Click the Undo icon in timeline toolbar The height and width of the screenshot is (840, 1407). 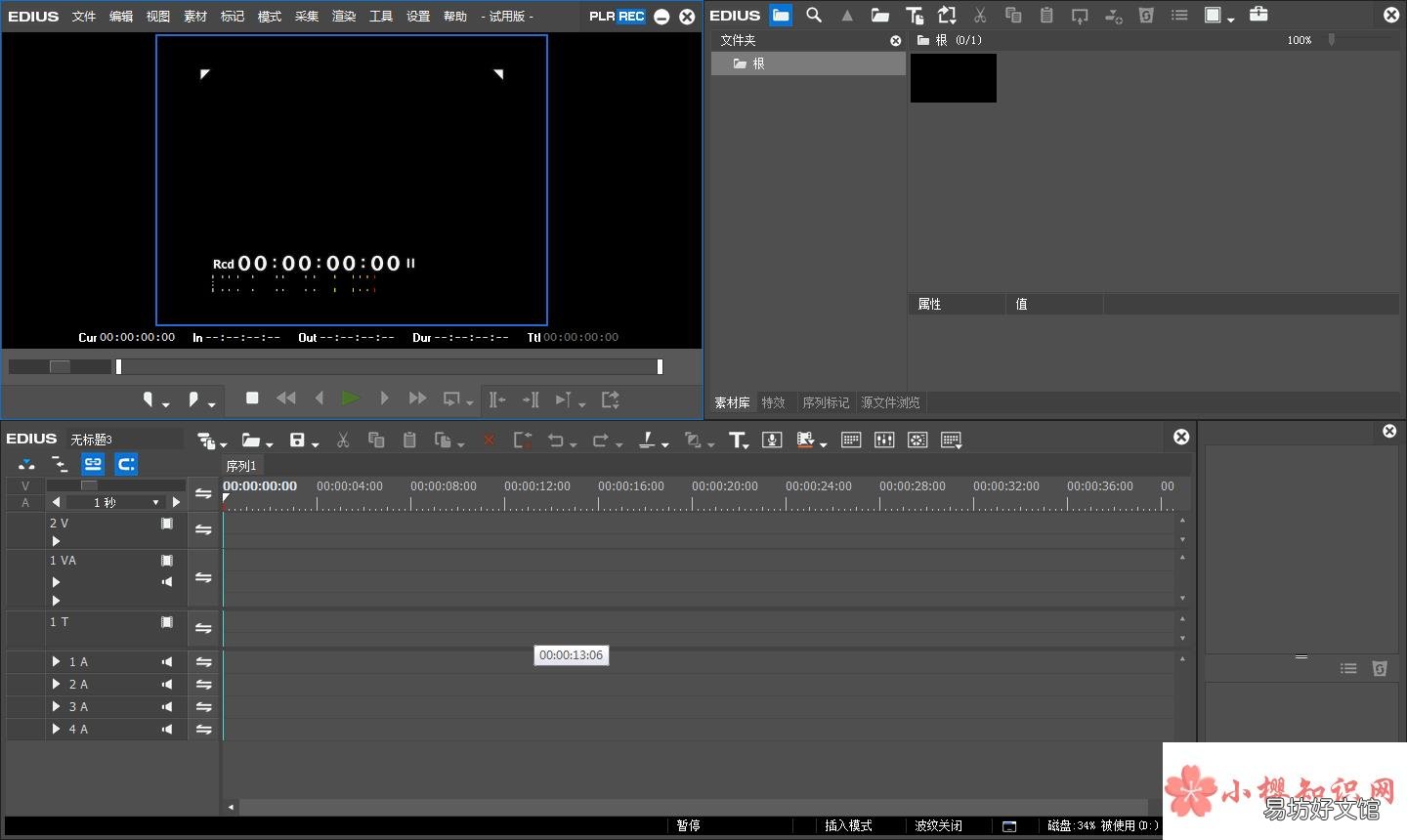click(x=555, y=441)
